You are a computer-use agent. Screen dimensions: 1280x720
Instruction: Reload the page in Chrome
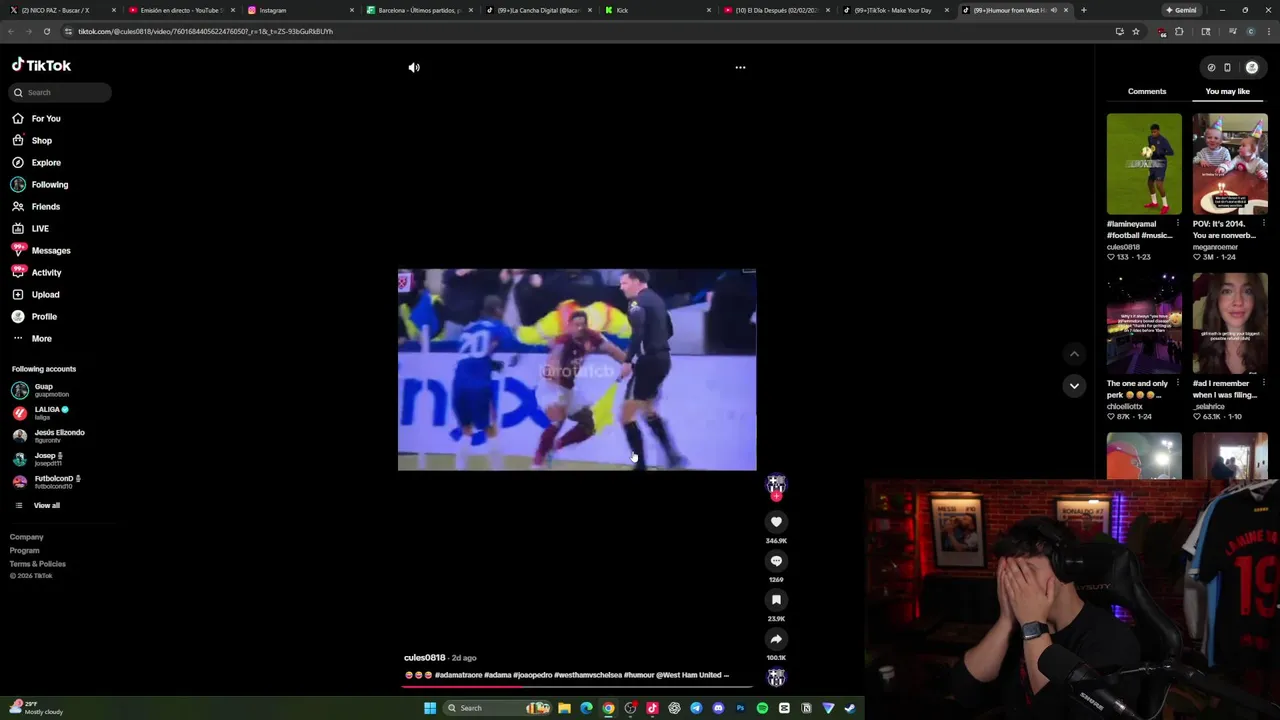click(x=46, y=31)
